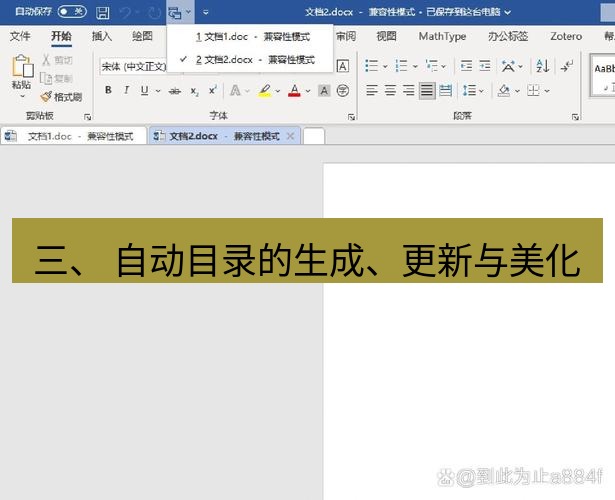
Task: Open Customize Quick Access Toolbar dropdown
Action: pyautogui.click(x=206, y=13)
